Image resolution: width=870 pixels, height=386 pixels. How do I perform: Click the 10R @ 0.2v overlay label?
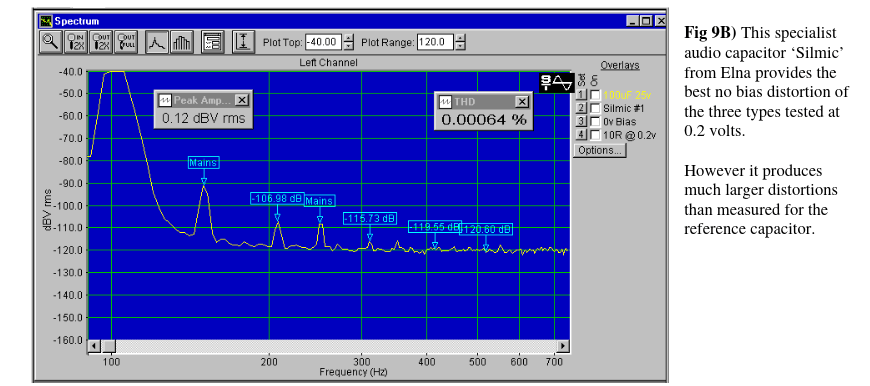629,135
